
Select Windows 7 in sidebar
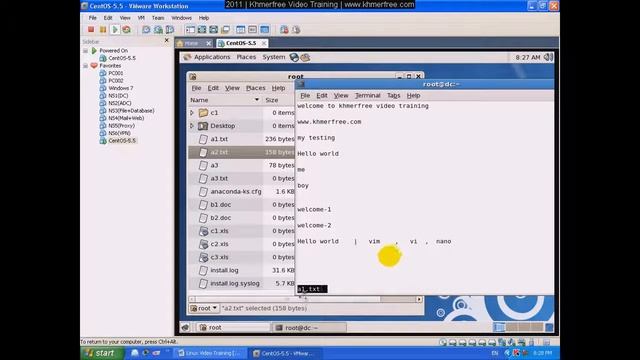[x=120, y=88]
